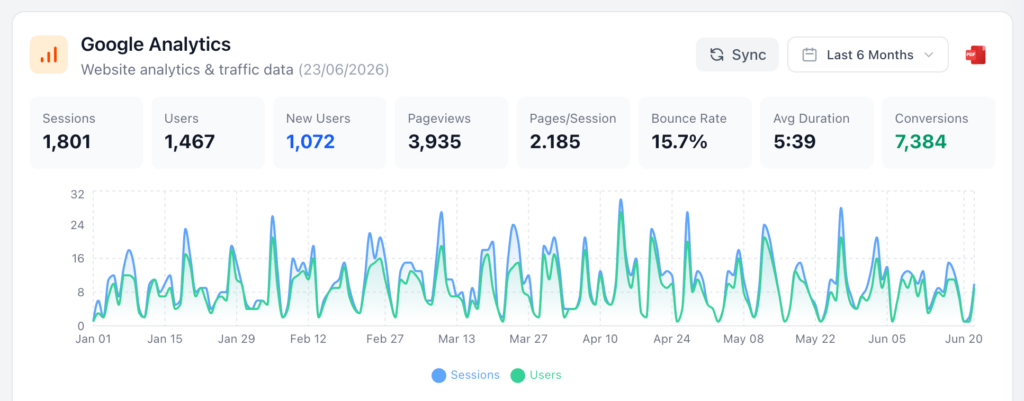This screenshot has width=1024, height=401.
Task: Click the May 22 x-axis label
Action: click(x=816, y=339)
